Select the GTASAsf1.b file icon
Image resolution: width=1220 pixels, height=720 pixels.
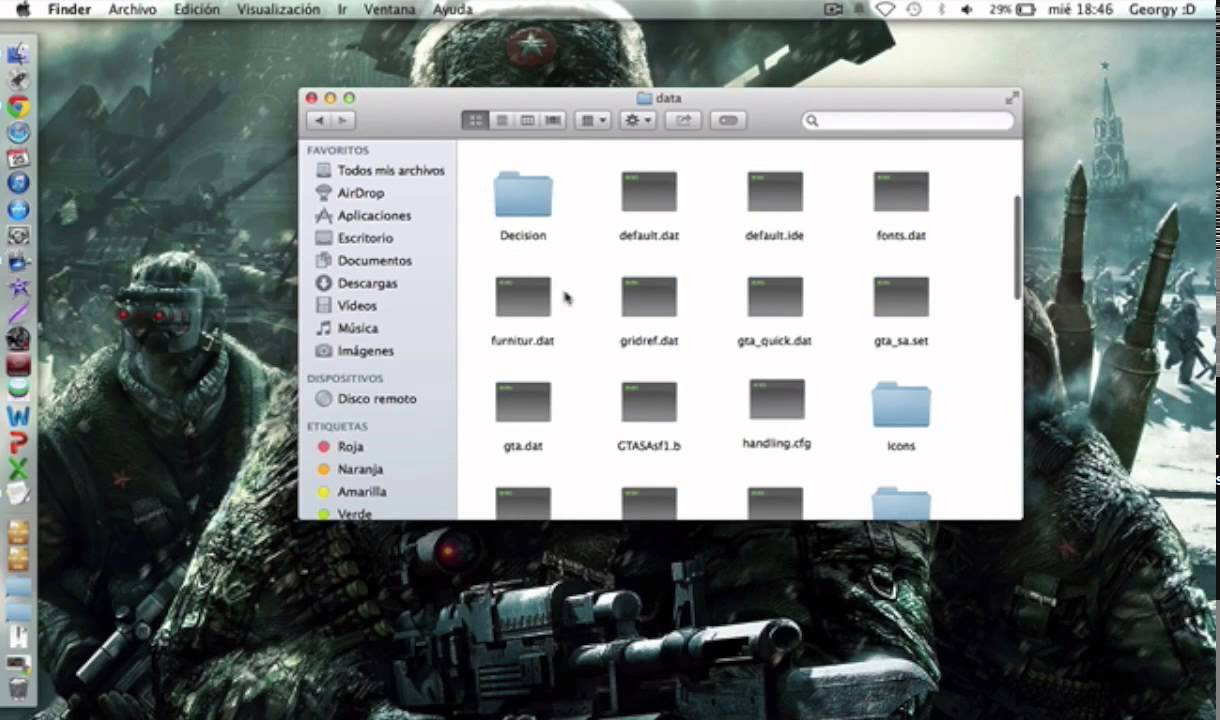(x=649, y=402)
